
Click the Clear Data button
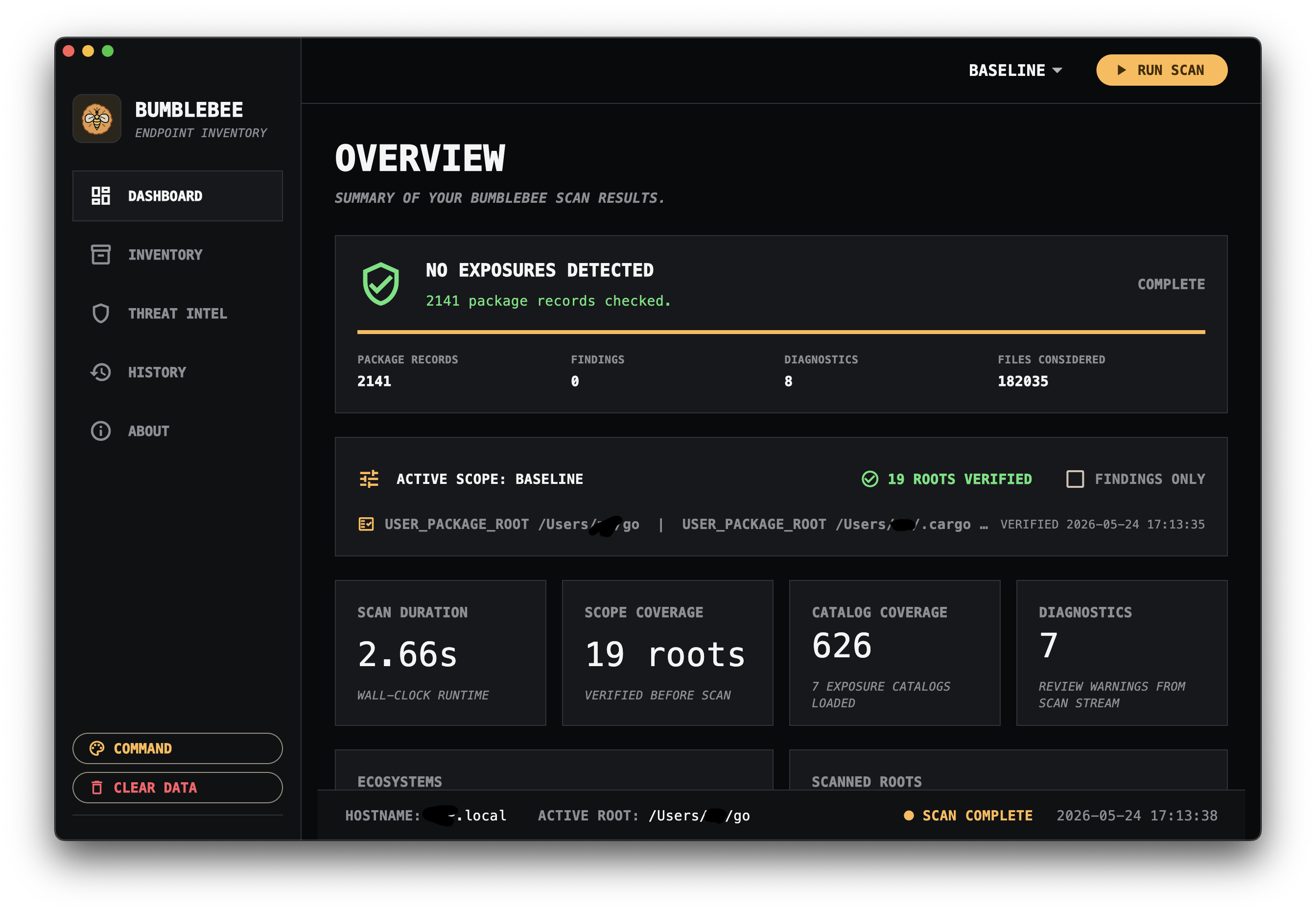pos(178,788)
